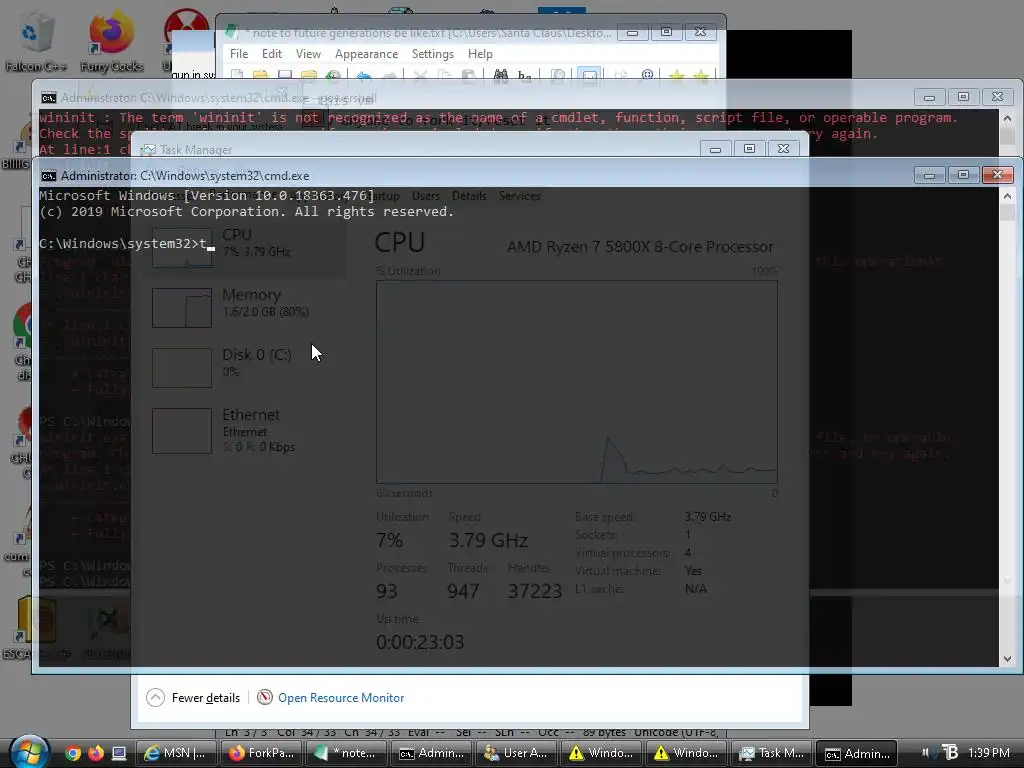Image resolution: width=1024 pixels, height=768 pixels.
Task: Open the Falcon C++ desktop icon
Action: click(x=36, y=42)
